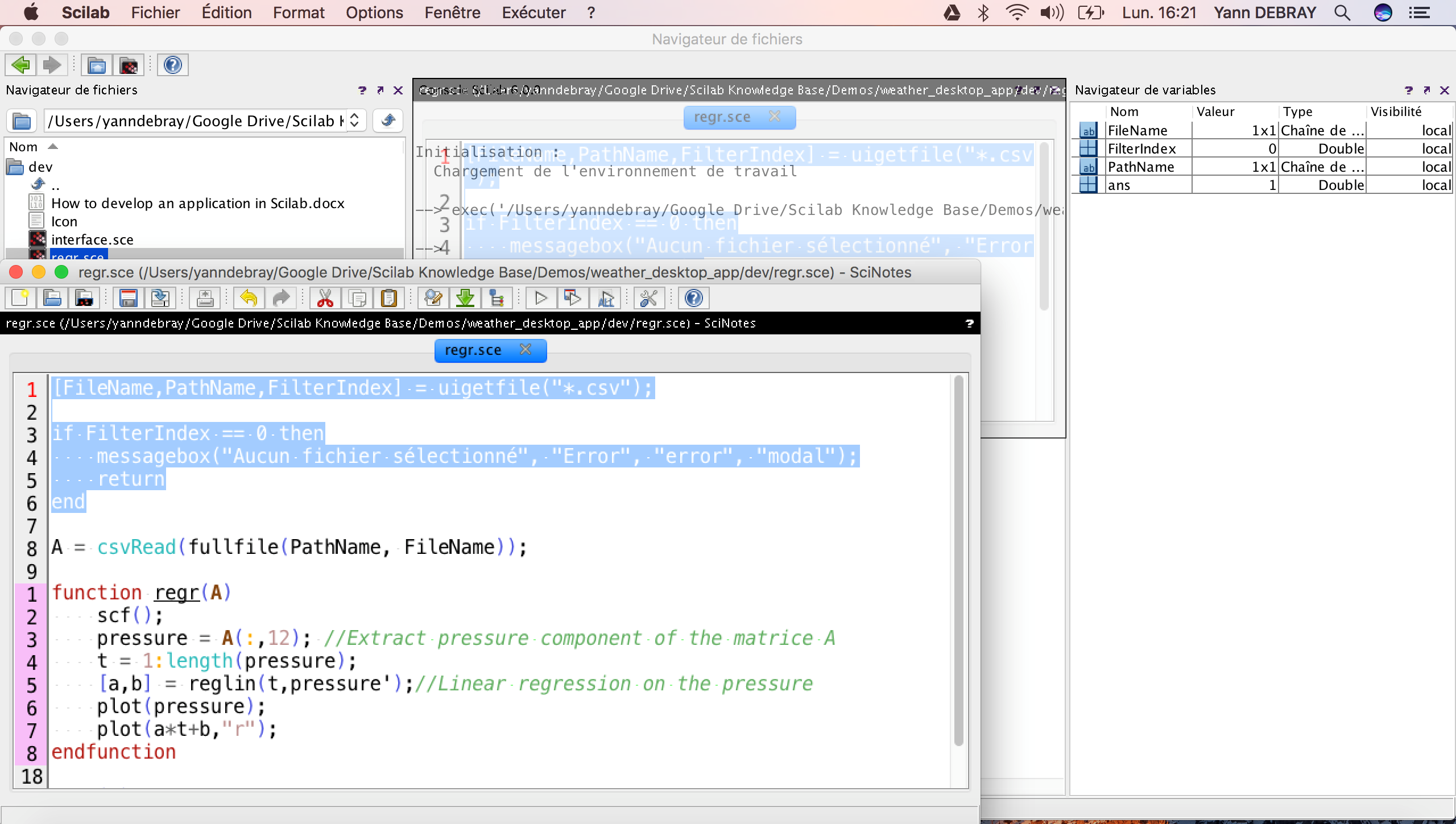Viewport: 1456px width, 824px height.
Task: Click the SciNotes editor vertical scrollbar
Action: [959, 560]
